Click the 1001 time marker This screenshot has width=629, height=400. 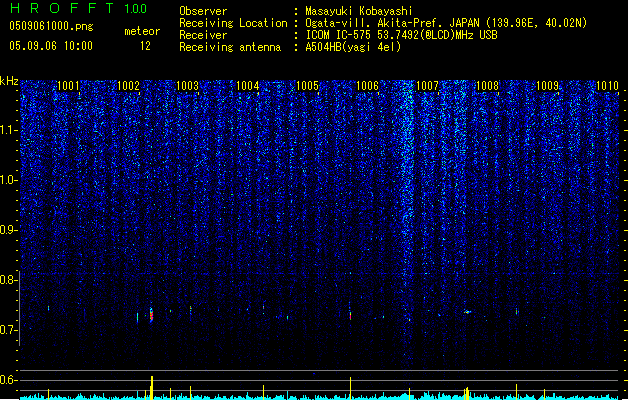pos(68,85)
